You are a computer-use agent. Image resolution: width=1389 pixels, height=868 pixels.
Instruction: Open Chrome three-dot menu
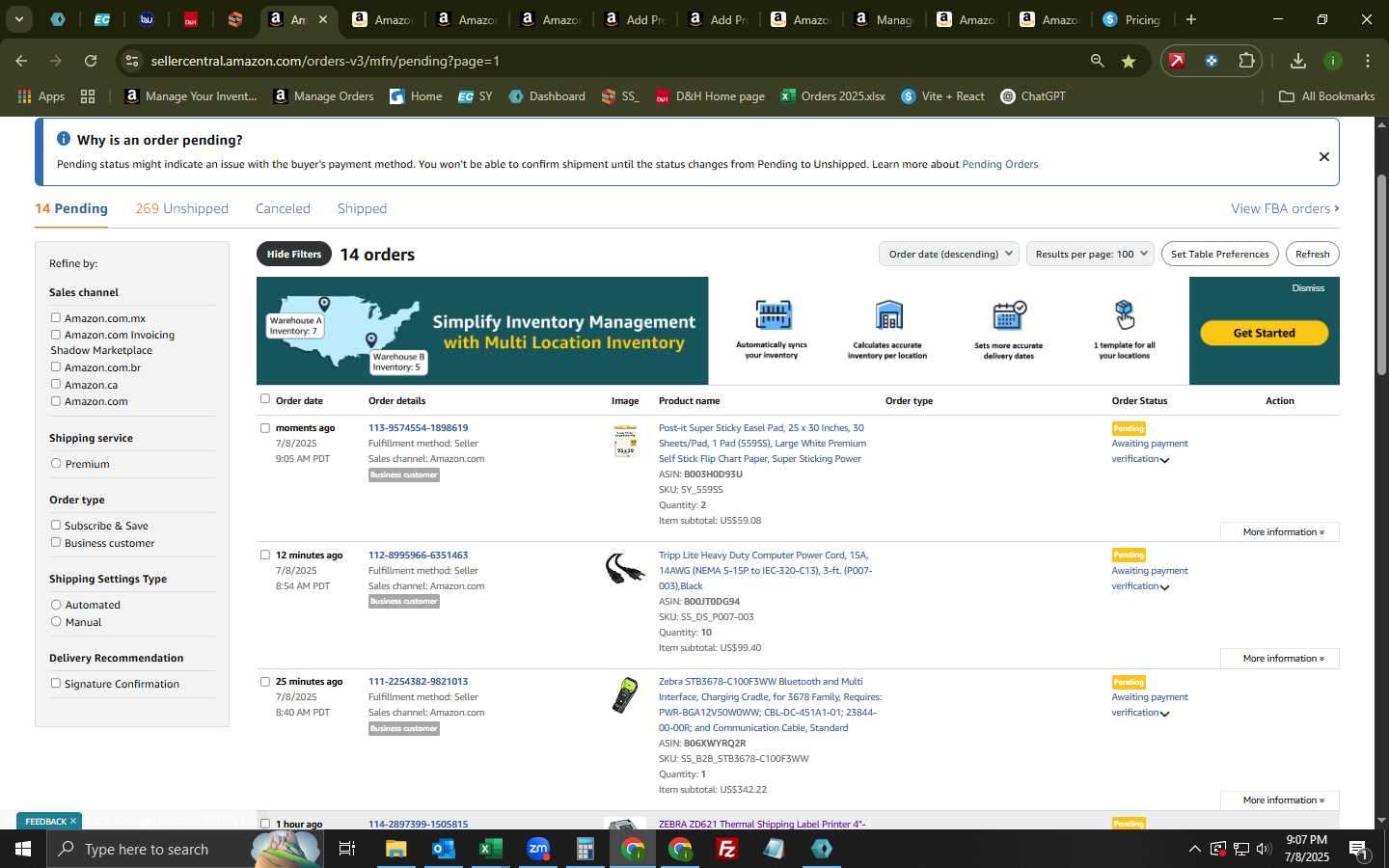click(x=1368, y=61)
